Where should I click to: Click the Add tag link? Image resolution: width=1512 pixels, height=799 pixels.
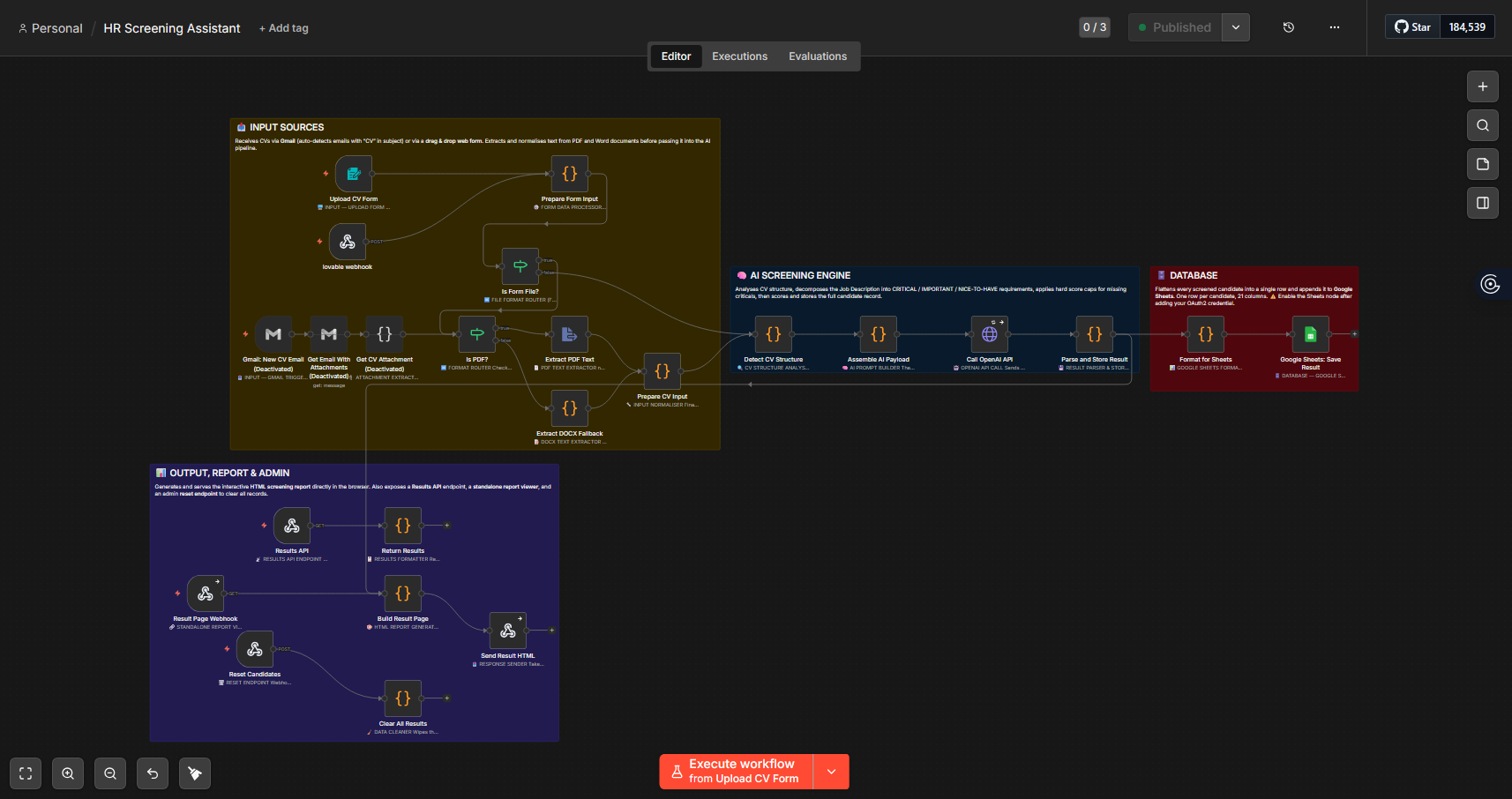(x=284, y=28)
